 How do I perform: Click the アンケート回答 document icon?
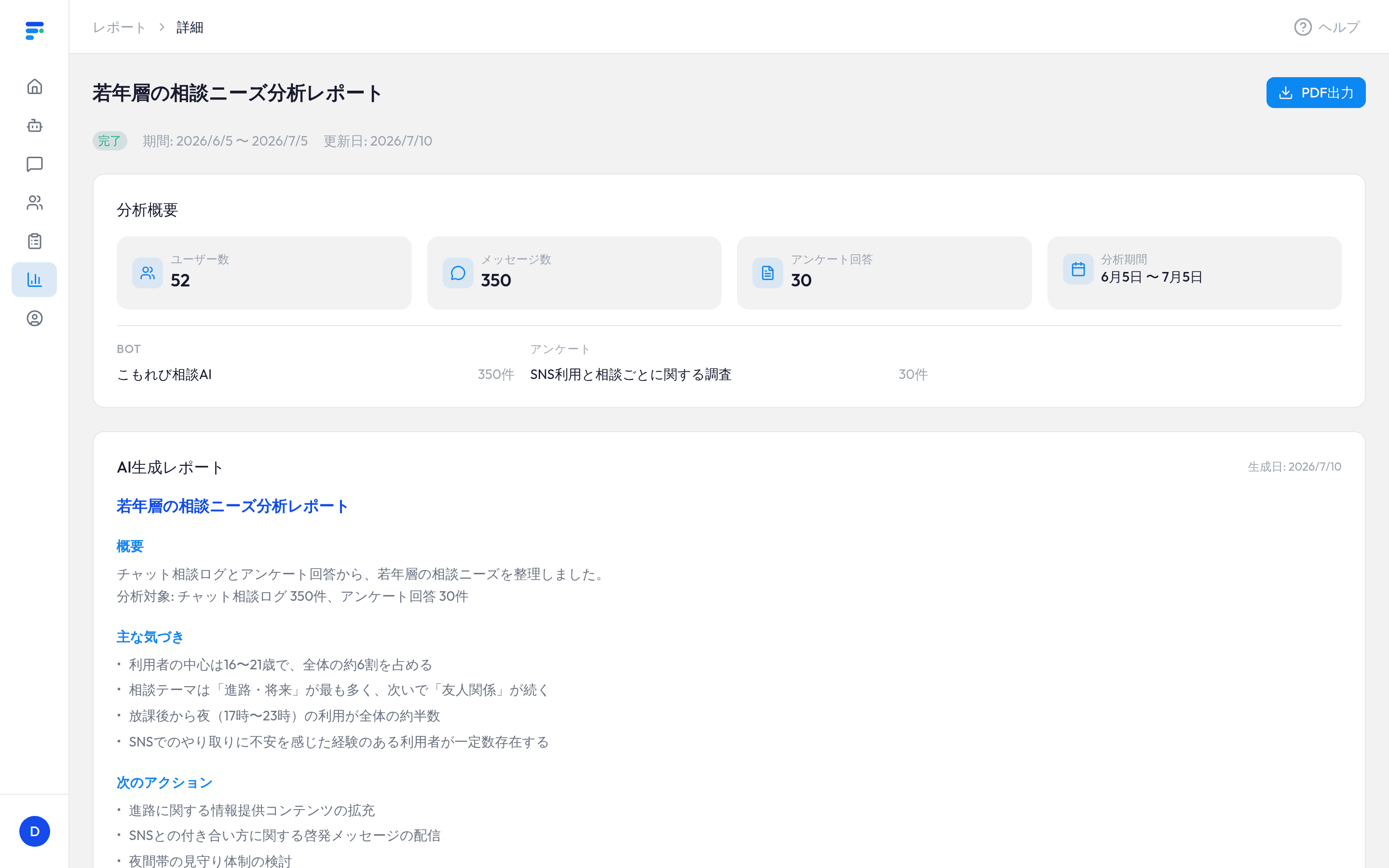[767, 272]
